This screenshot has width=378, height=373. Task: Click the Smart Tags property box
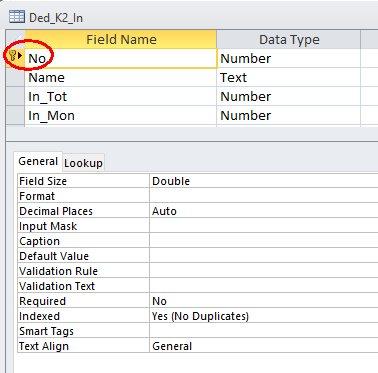coord(264,331)
